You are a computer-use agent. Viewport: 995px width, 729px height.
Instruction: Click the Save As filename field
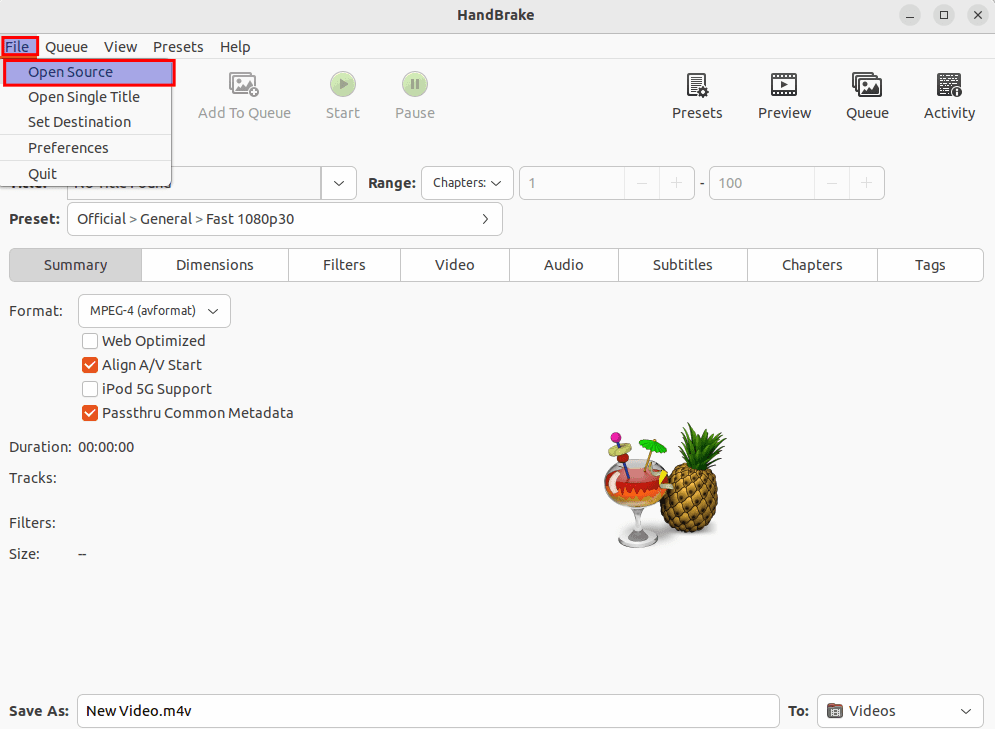pos(428,711)
